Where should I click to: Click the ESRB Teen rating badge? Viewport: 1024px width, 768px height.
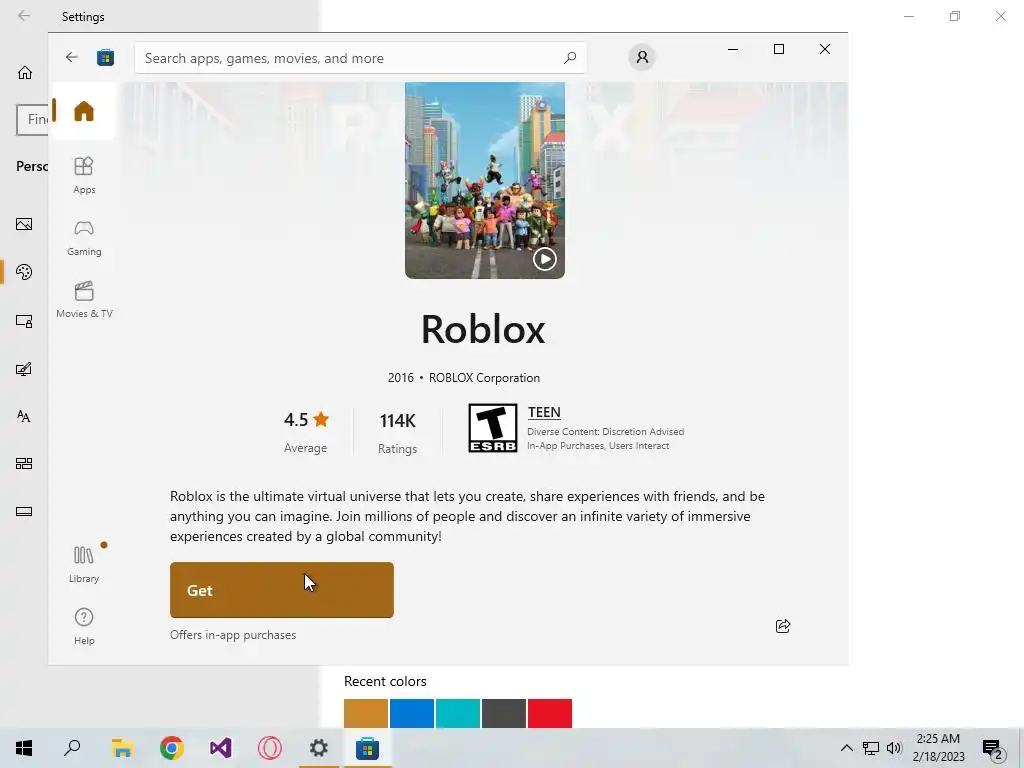[492, 428]
